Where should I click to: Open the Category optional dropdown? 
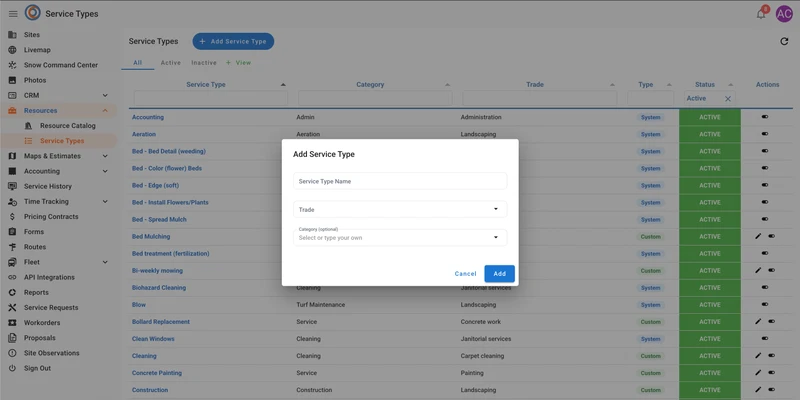(x=400, y=237)
